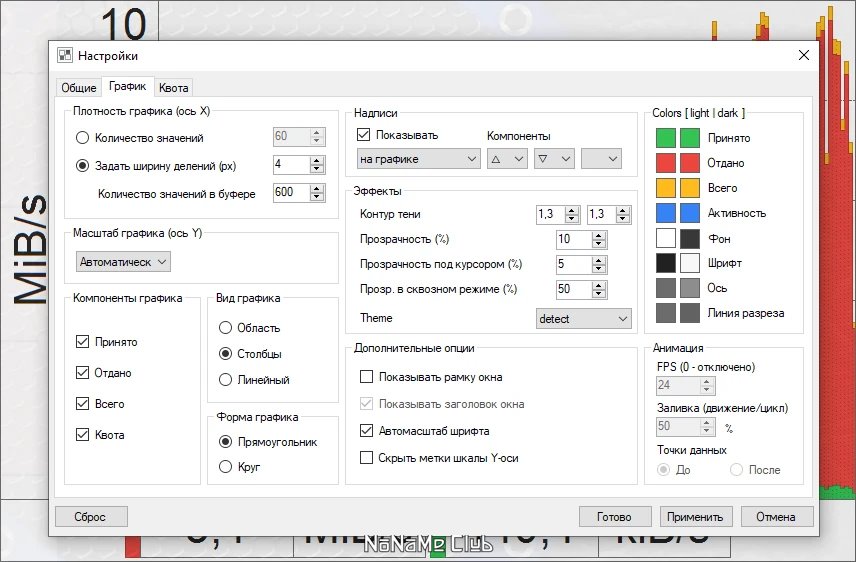Click the Сброс button
This screenshot has width=856, height=562.
[x=91, y=517]
